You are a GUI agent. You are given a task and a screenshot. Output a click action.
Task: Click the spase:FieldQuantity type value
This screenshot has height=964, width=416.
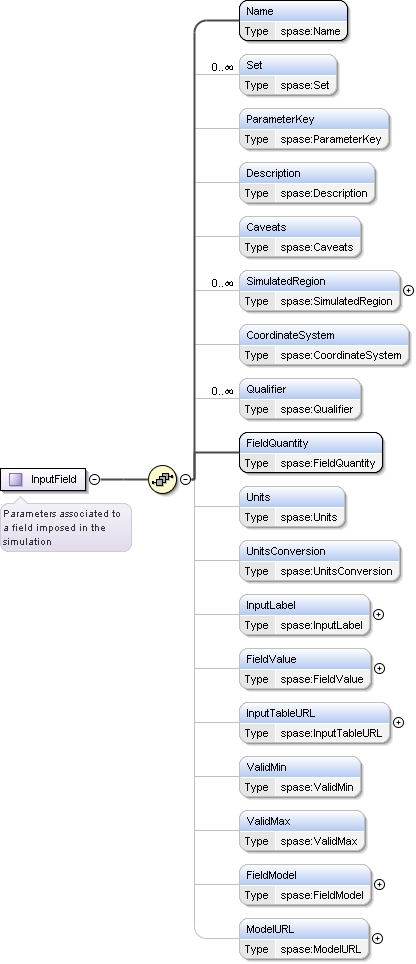[x=328, y=464]
